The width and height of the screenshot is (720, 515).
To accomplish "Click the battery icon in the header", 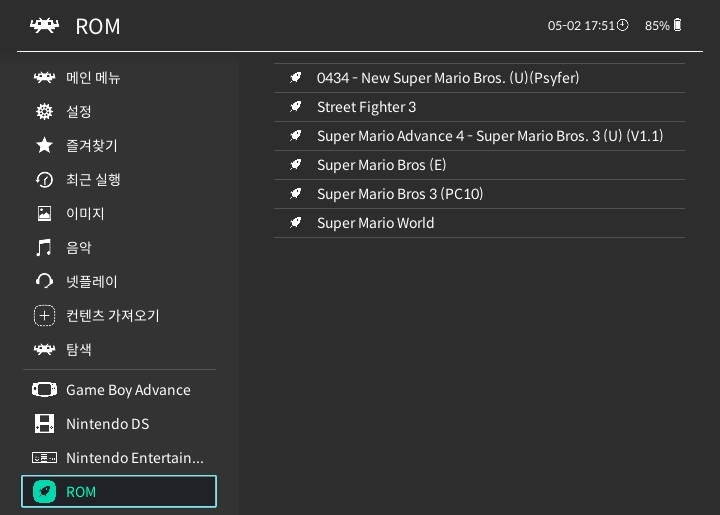I will pyautogui.click(x=677, y=25).
